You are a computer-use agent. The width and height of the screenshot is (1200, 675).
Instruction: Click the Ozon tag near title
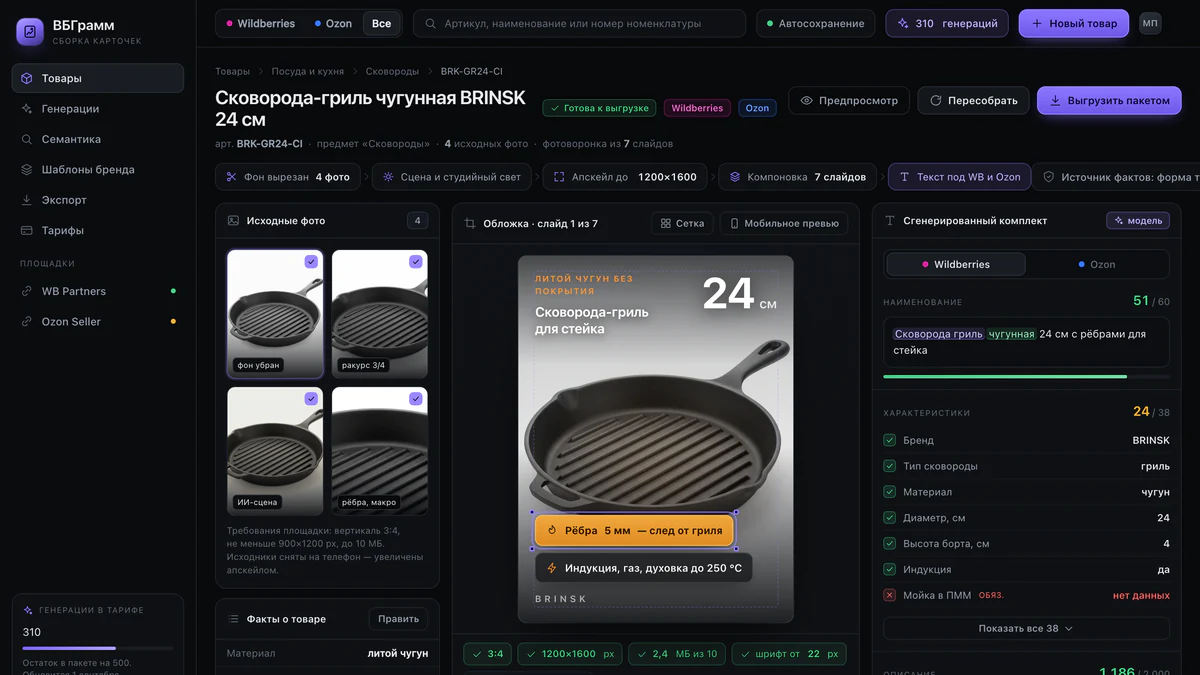[x=757, y=108]
